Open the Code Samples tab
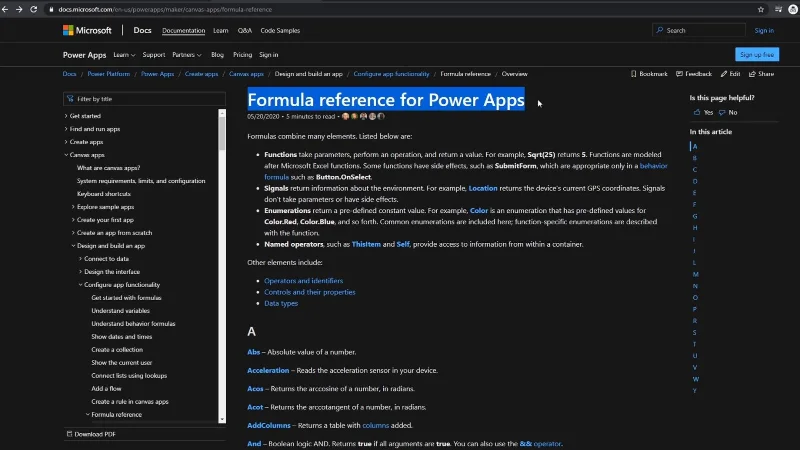This screenshot has height=450, width=800. [280, 31]
